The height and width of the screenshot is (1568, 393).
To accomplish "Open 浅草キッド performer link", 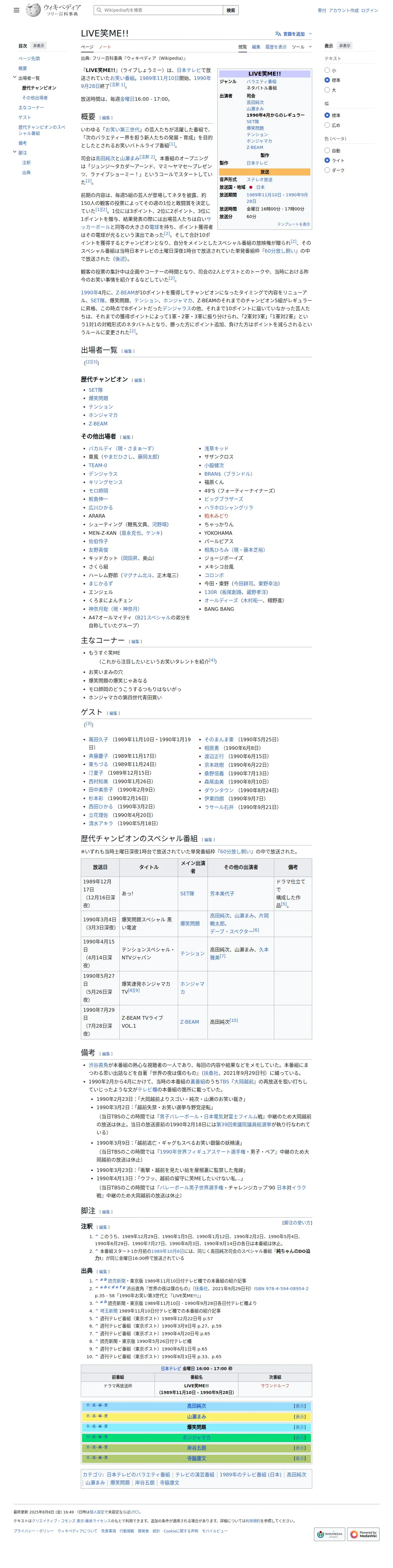I will point(217,448).
